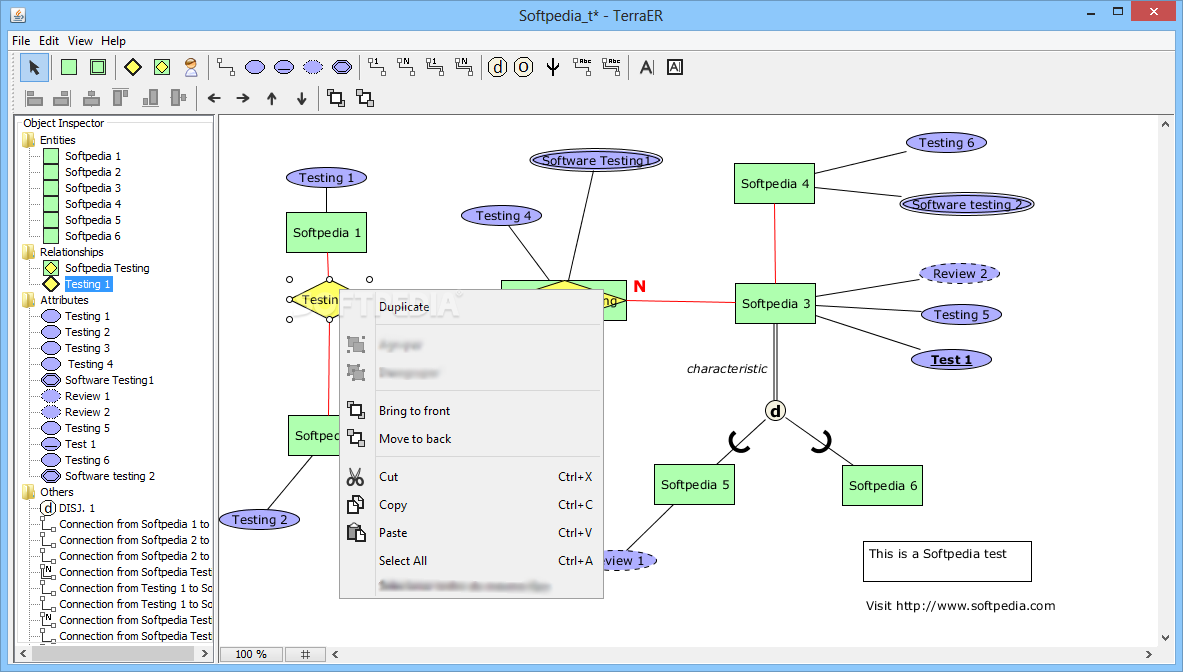The height and width of the screenshot is (672, 1183).
Task: Select the Attributes folder in Object Inspector
Action: point(64,300)
